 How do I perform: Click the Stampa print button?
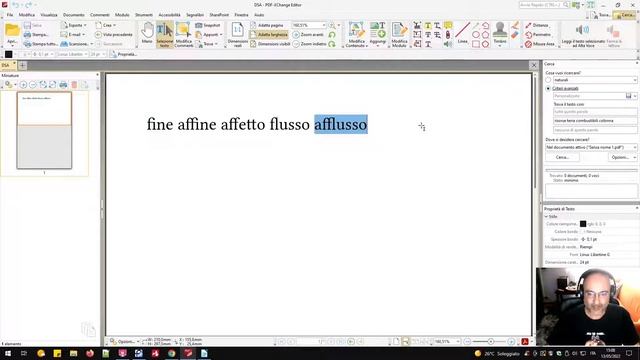pos(36,35)
